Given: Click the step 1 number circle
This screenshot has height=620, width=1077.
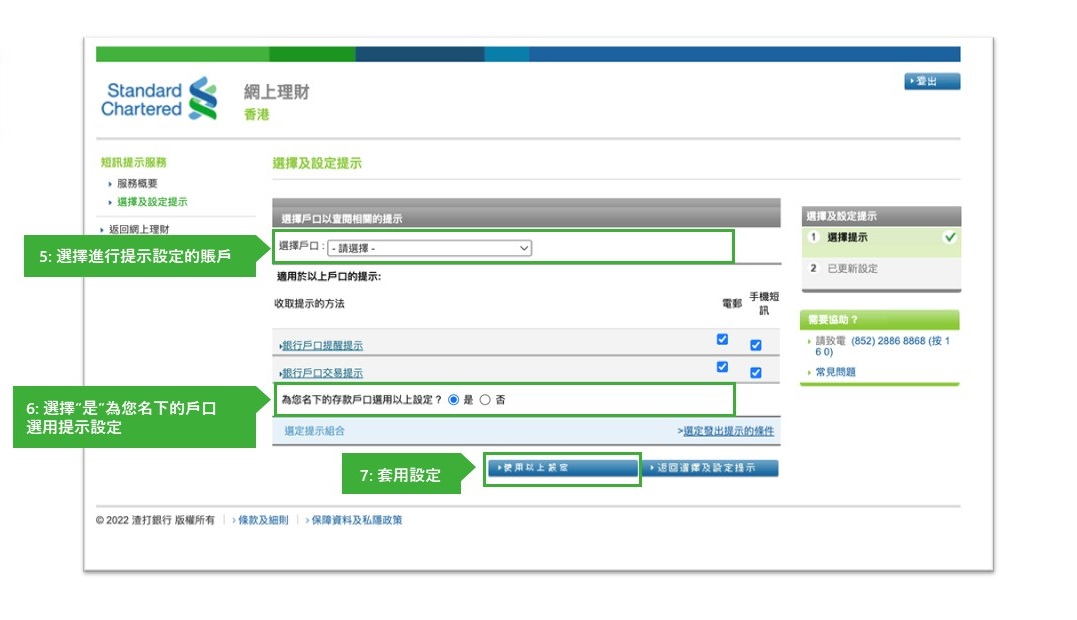Looking at the screenshot, I should click(814, 238).
